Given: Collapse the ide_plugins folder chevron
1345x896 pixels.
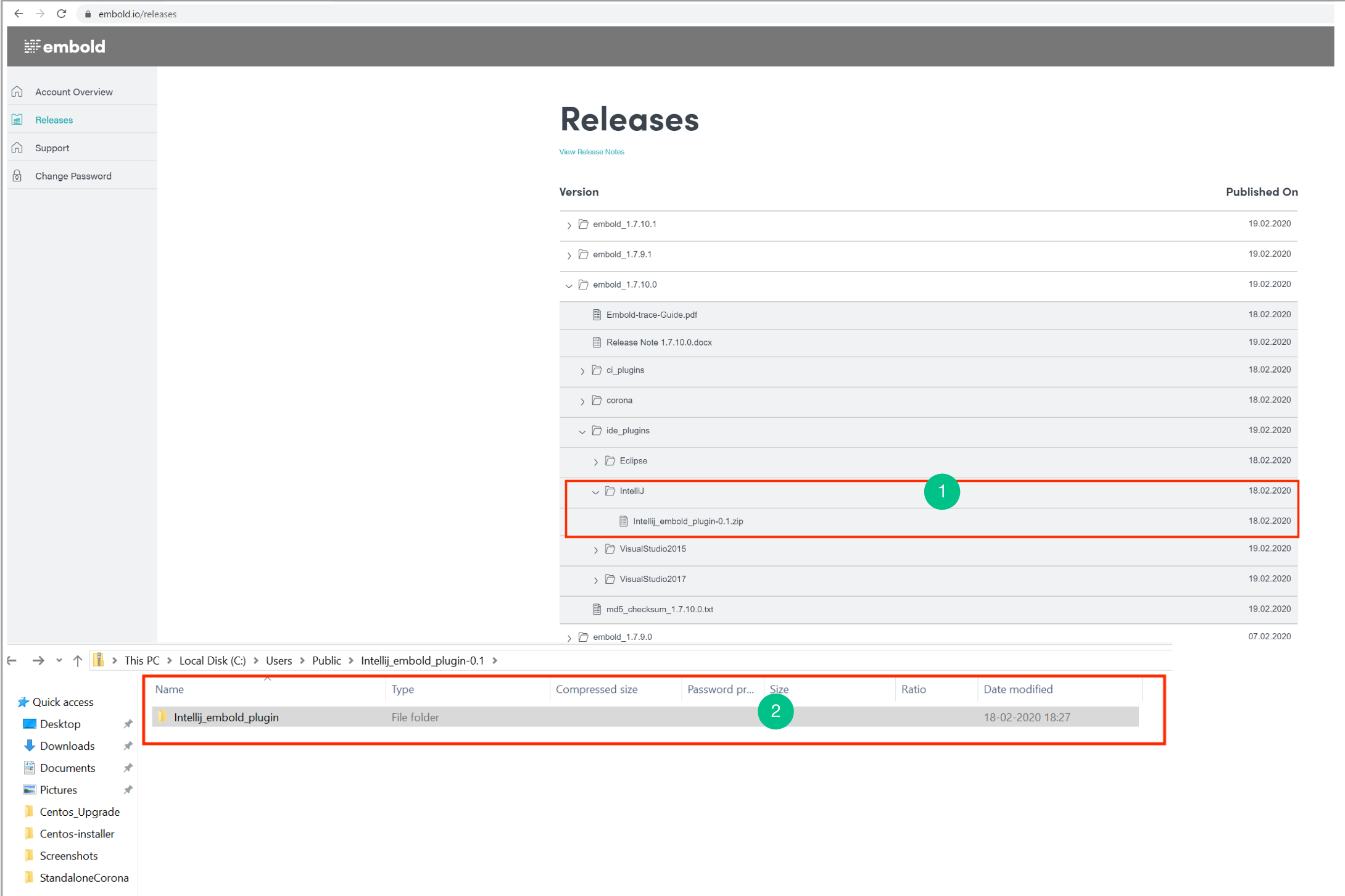Looking at the screenshot, I should pyautogui.click(x=582, y=431).
